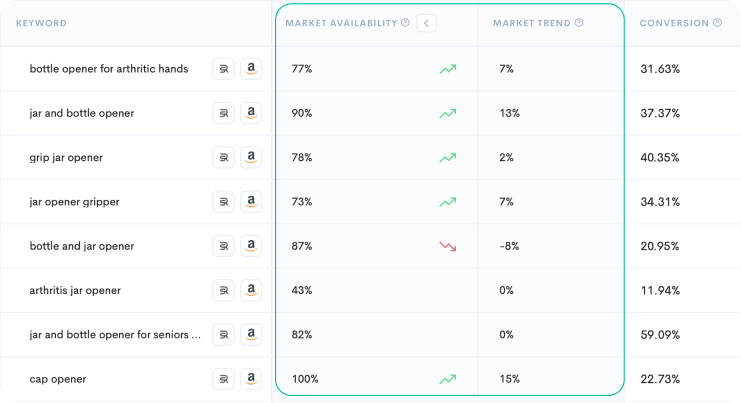
Task: Collapse the Market Availability column with chevron
Action: click(426, 23)
